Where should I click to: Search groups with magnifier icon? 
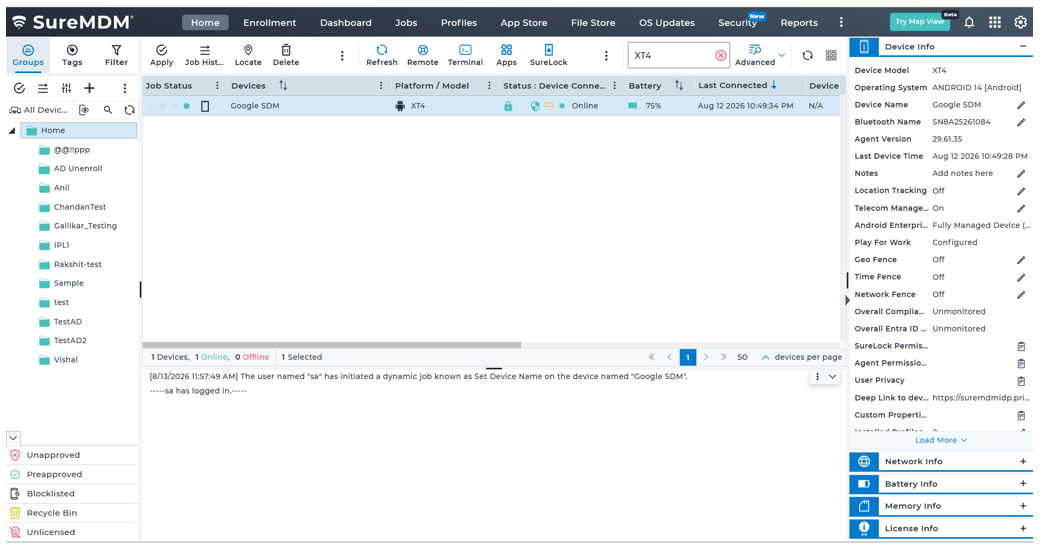tap(107, 110)
